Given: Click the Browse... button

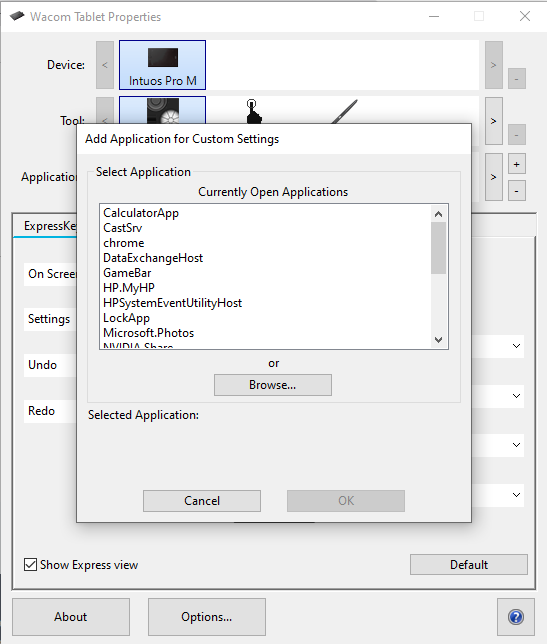Looking at the screenshot, I should [x=273, y=385].
